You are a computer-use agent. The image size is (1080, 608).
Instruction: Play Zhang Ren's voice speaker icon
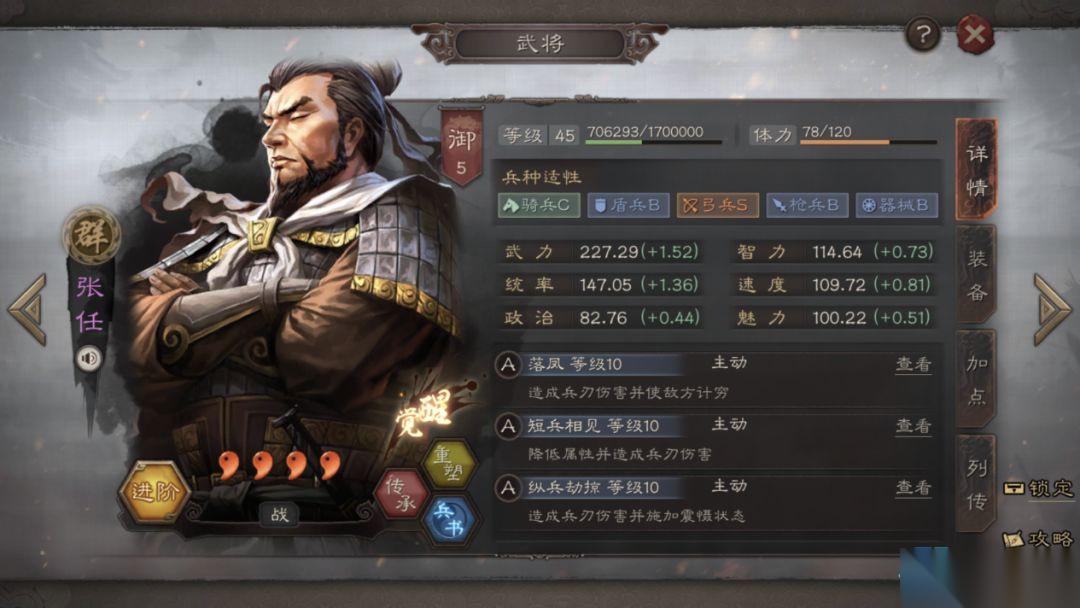tap(89, 358)
